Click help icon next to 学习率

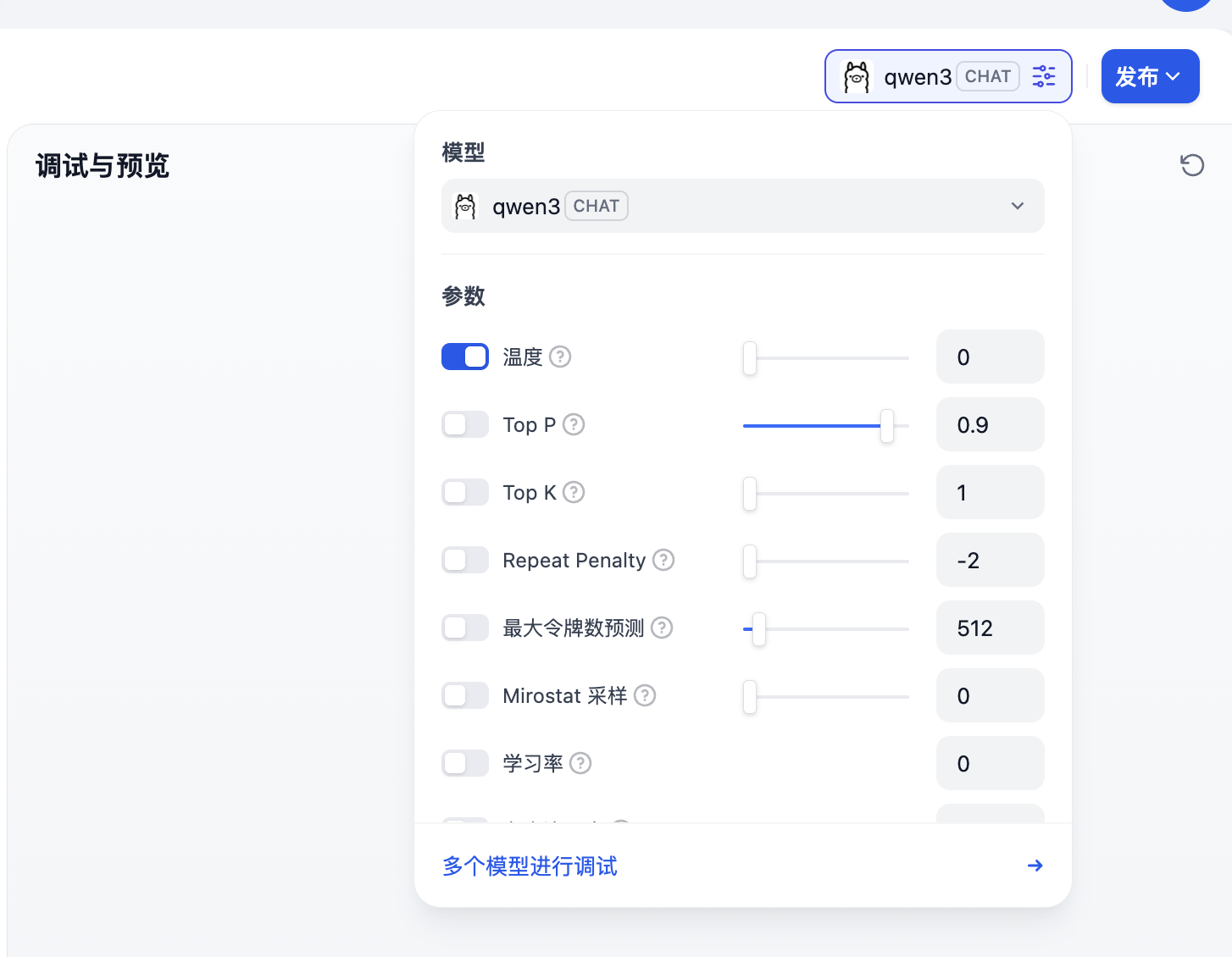click(580, 763)
